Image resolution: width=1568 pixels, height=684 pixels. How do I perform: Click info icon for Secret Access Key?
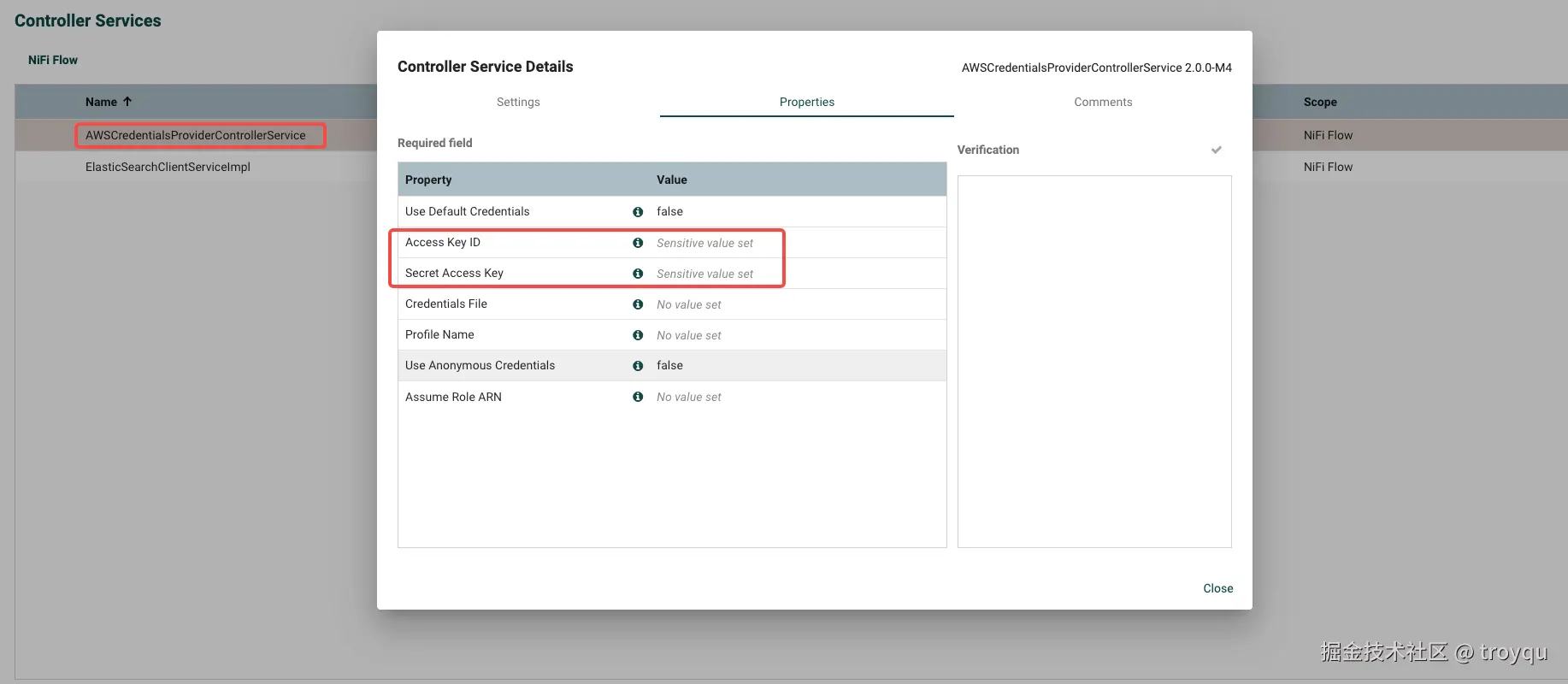pos(638,274)
